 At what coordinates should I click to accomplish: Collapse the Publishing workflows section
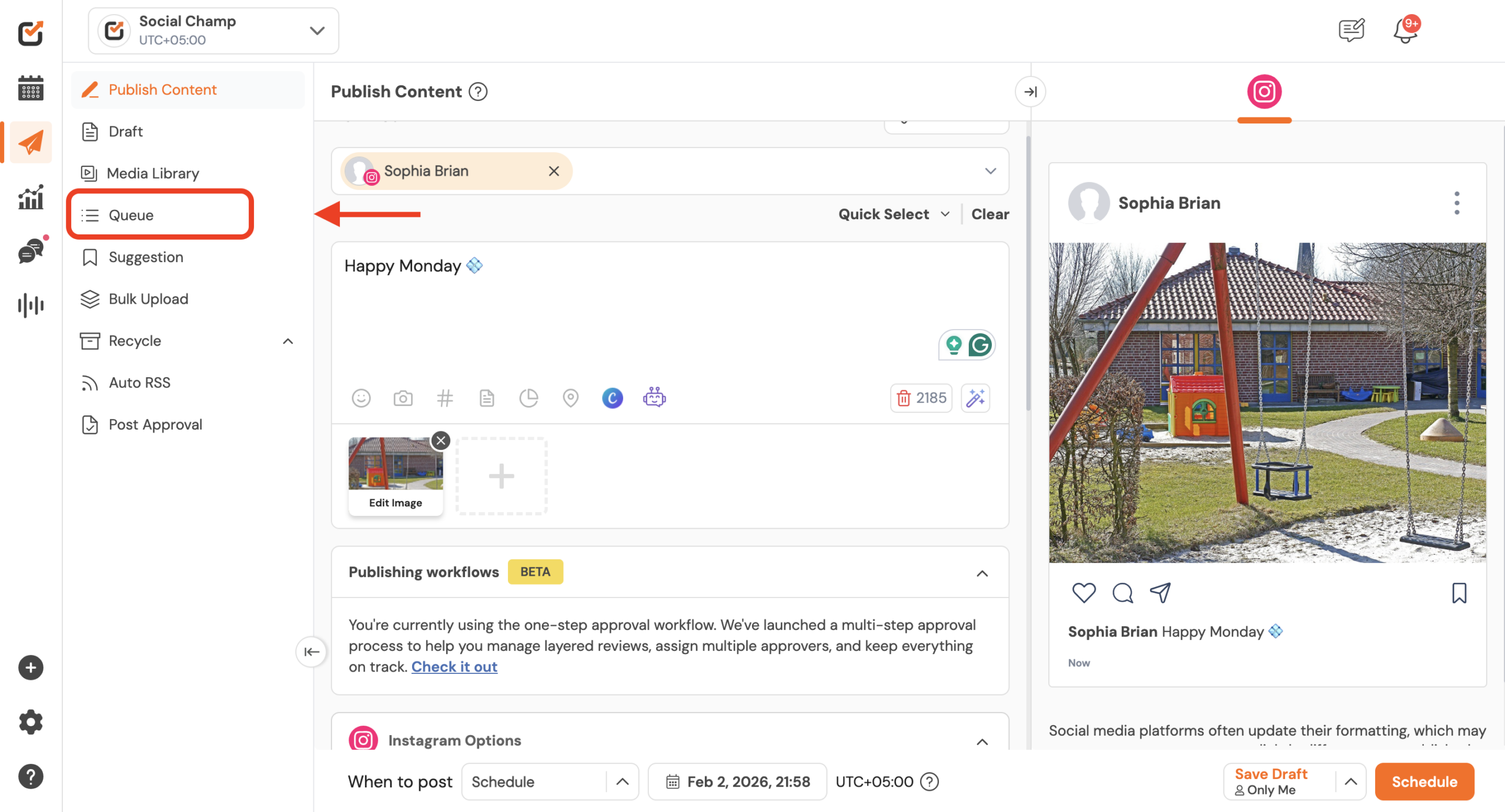click(x=982, y=573)
